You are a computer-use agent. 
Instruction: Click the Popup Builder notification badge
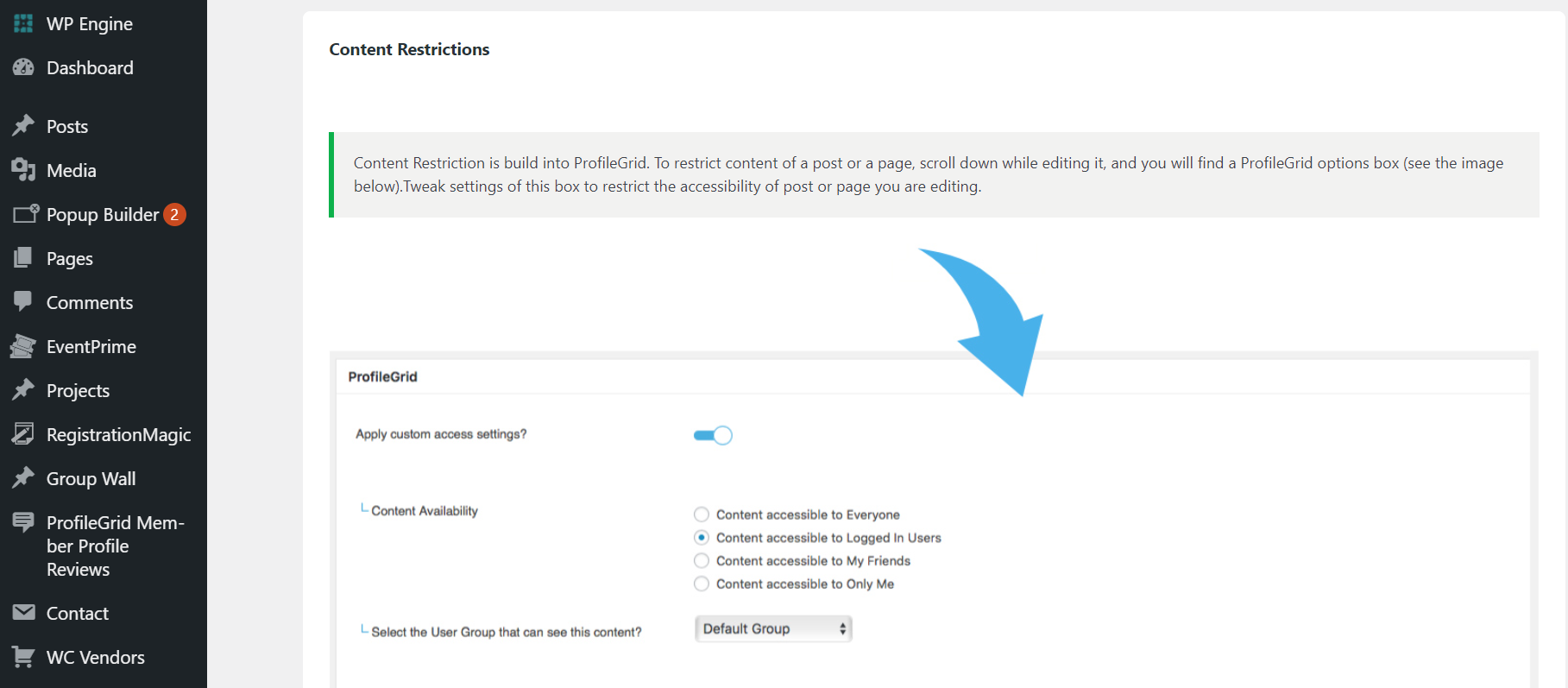tap(174, 214)
